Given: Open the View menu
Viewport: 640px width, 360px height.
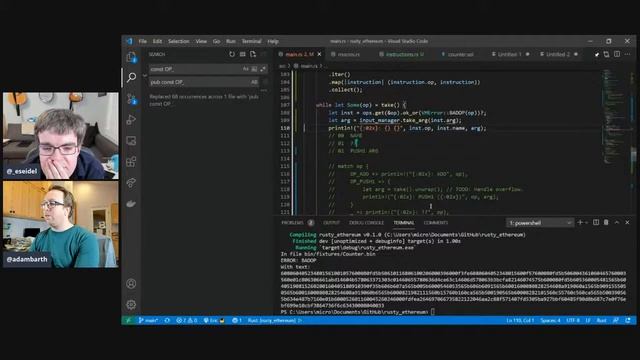Looking at the screenshot, I should point(201,41).
